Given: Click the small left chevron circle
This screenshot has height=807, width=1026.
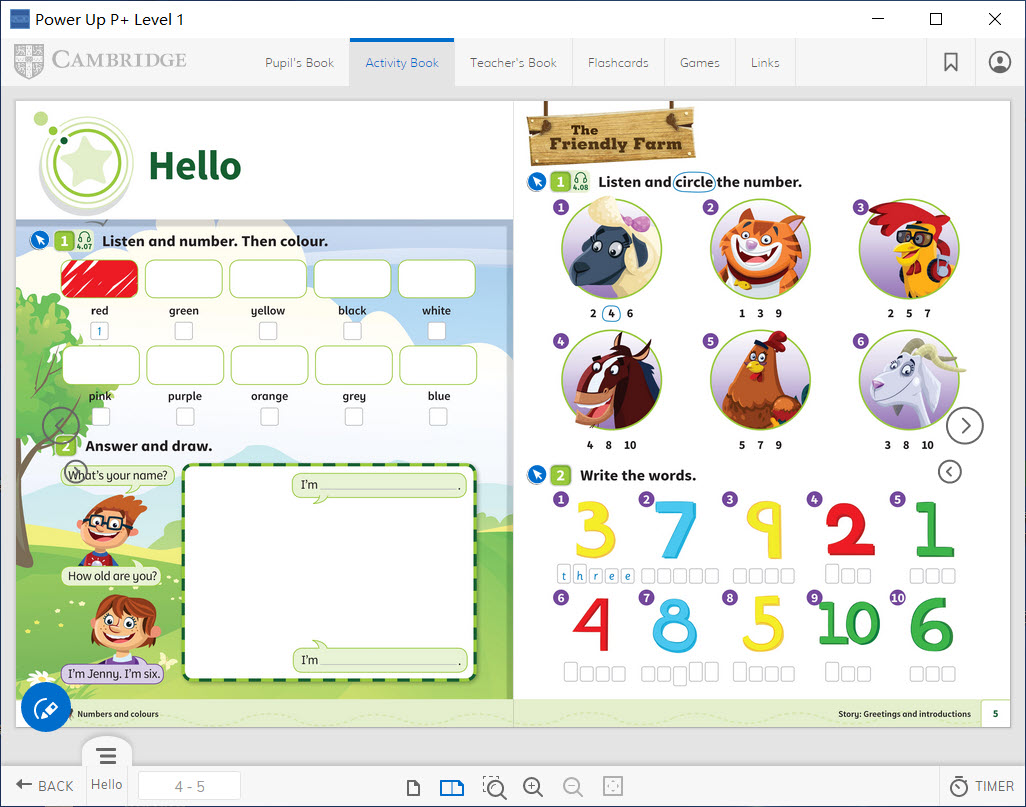Looking at the screenshot, I should [950, 471].
